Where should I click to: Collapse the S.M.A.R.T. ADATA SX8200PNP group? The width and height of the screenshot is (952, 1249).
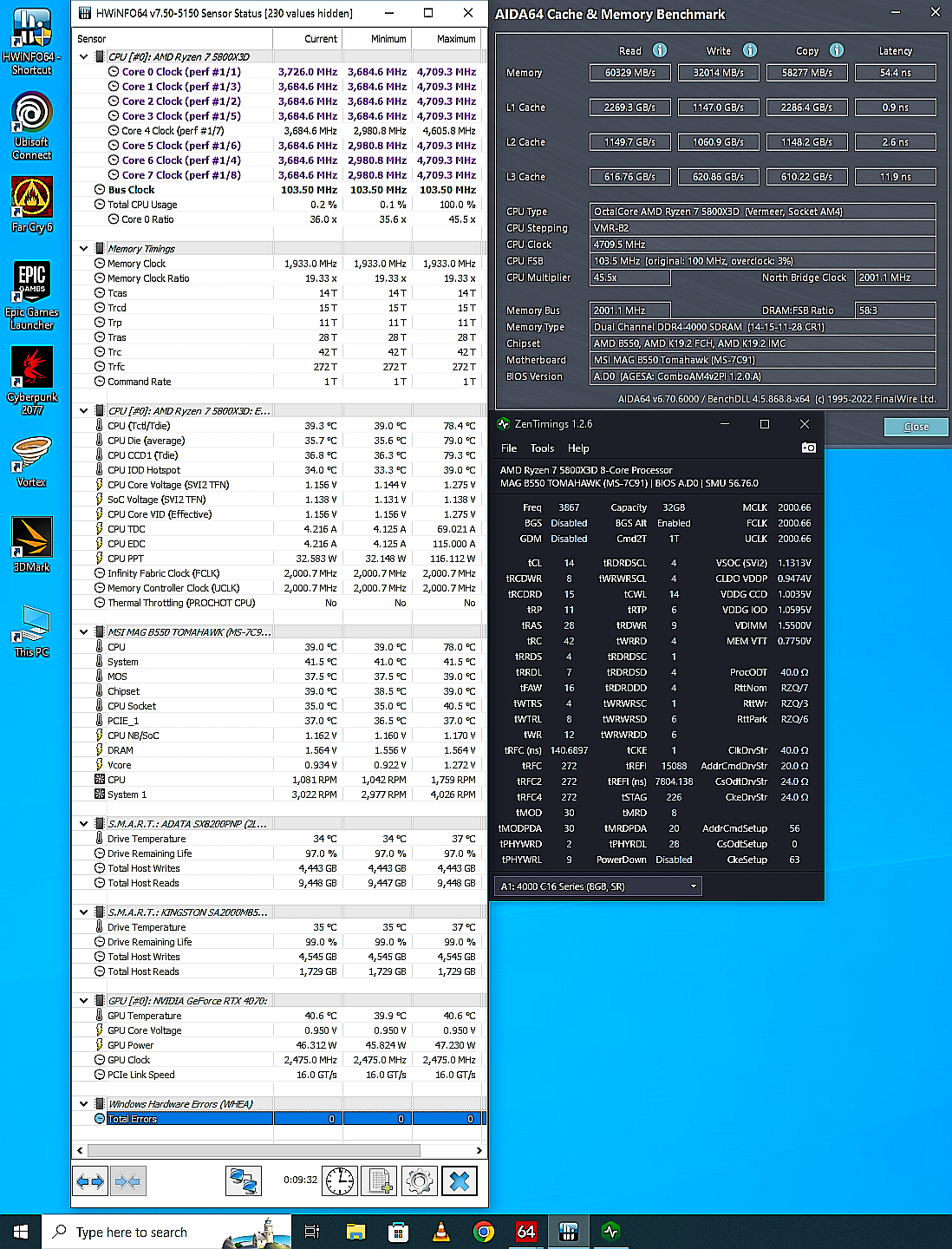coord(84,823)
